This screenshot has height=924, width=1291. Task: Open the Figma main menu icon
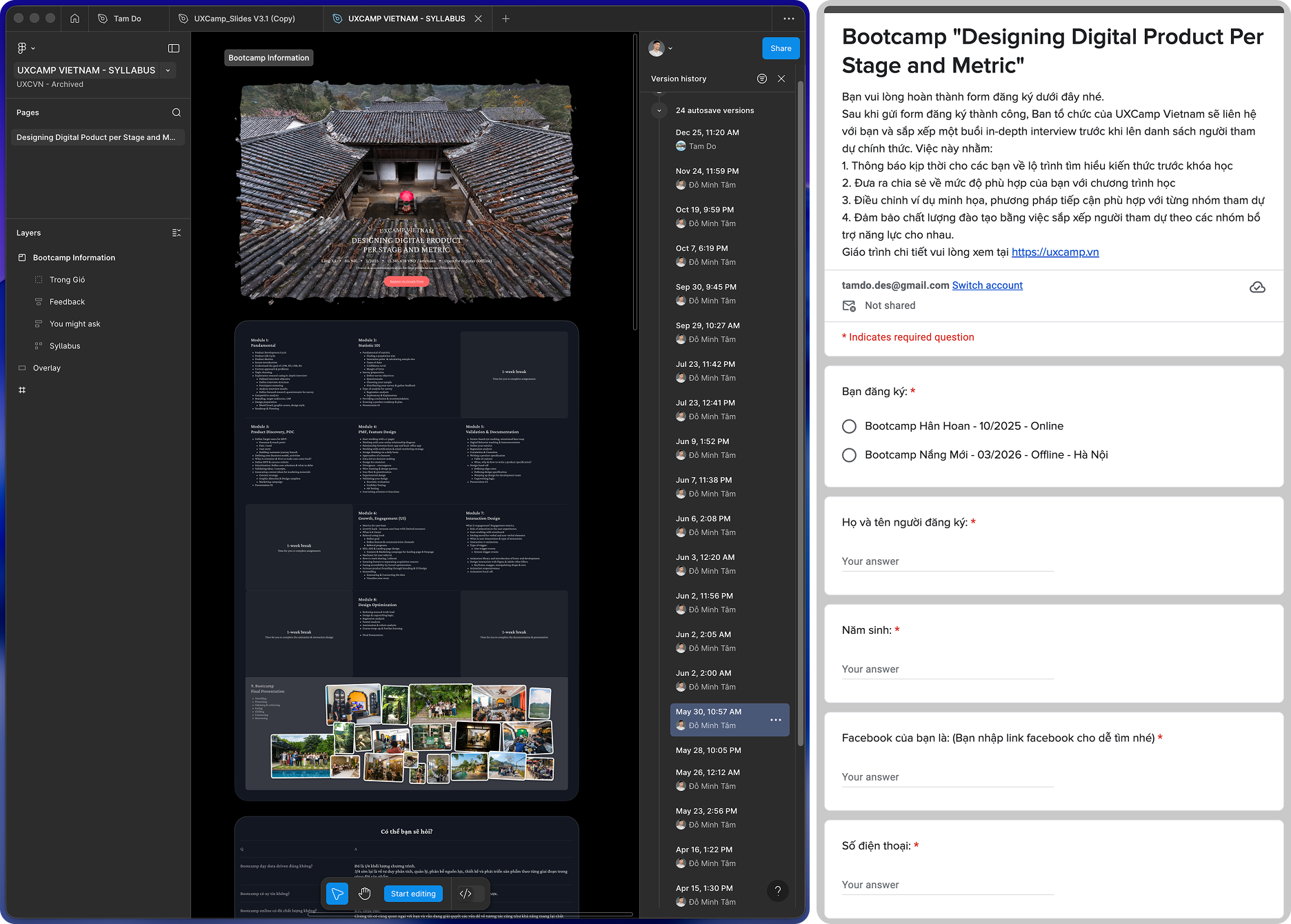[25, 48]
